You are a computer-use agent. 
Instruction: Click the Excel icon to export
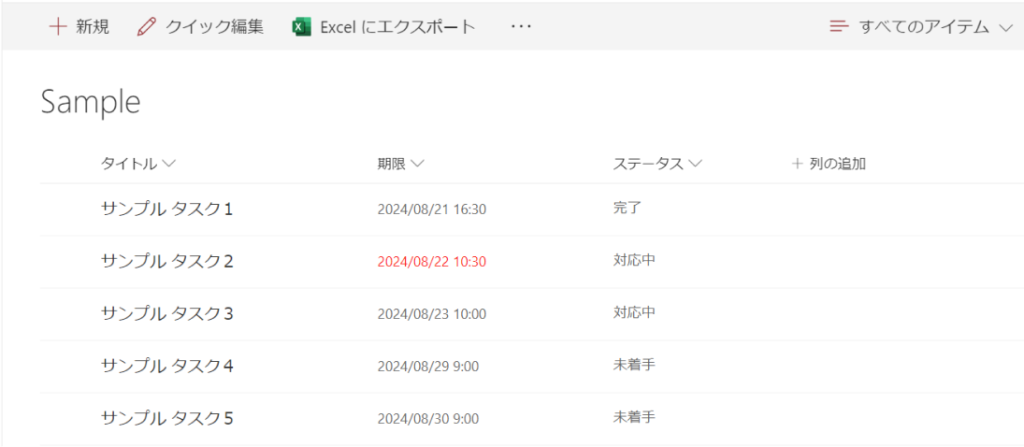point(301,27)
